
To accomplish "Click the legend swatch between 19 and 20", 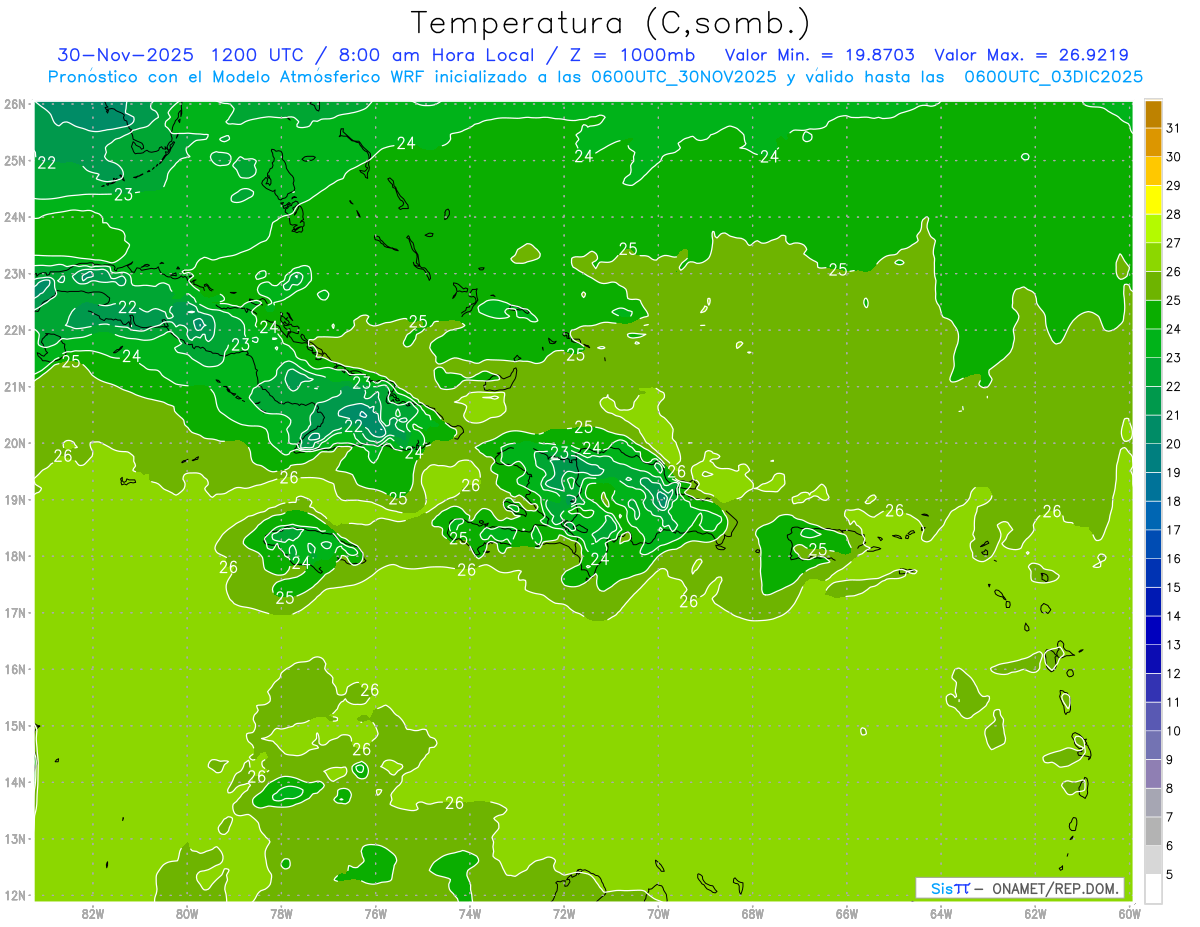I will pos(1153,459).
